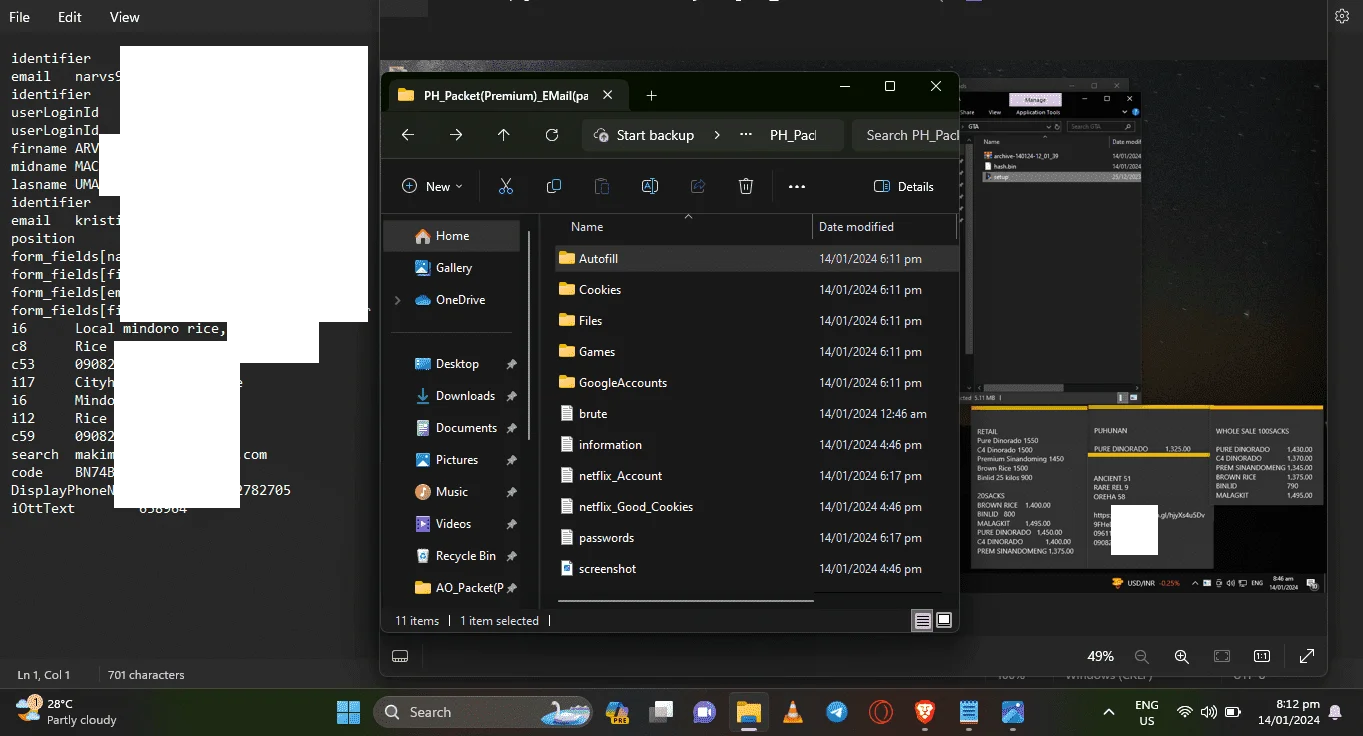
Task: Enter fullscreen in the image viewer
Action: 1307,656
